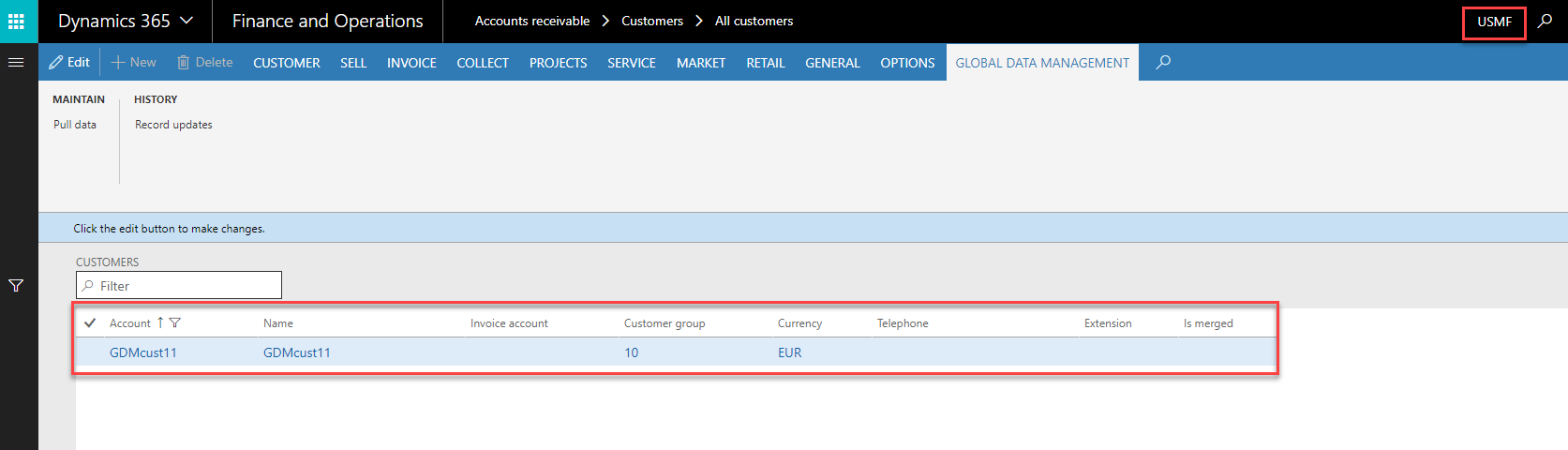Viewport: 1568px width, 450px height.
Task: Toggle select-all checkmark in grid header
Action: click(90, 322)
